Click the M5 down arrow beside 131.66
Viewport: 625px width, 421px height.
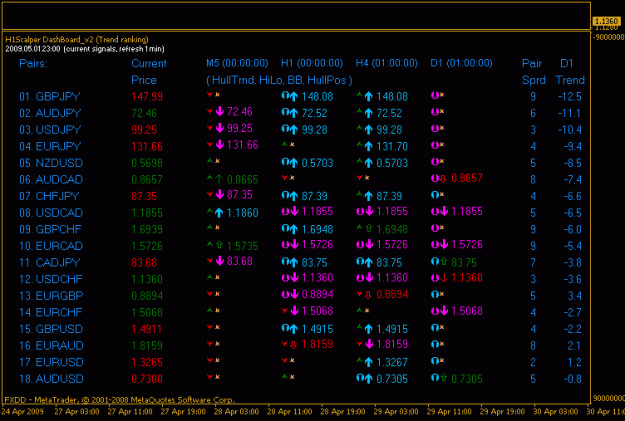point(220,145)
